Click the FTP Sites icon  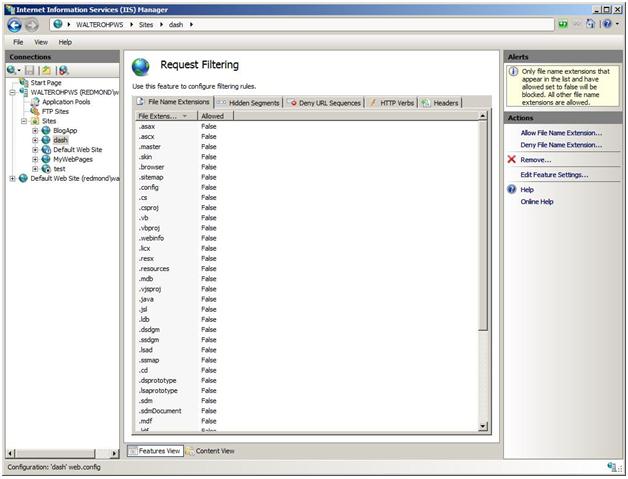[35, 111]
